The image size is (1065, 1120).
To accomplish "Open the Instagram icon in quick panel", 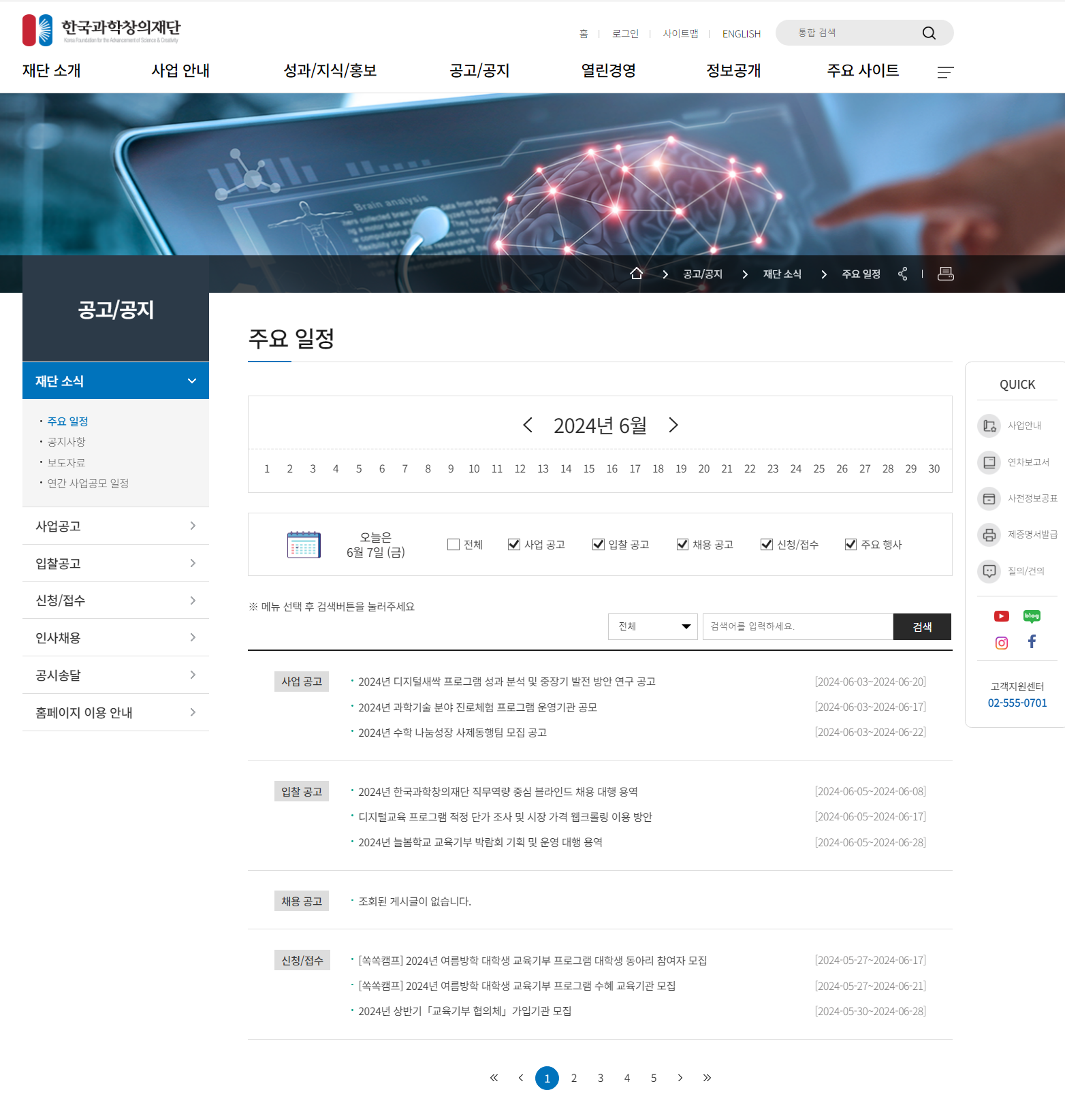I will [x=1002, y=643].
